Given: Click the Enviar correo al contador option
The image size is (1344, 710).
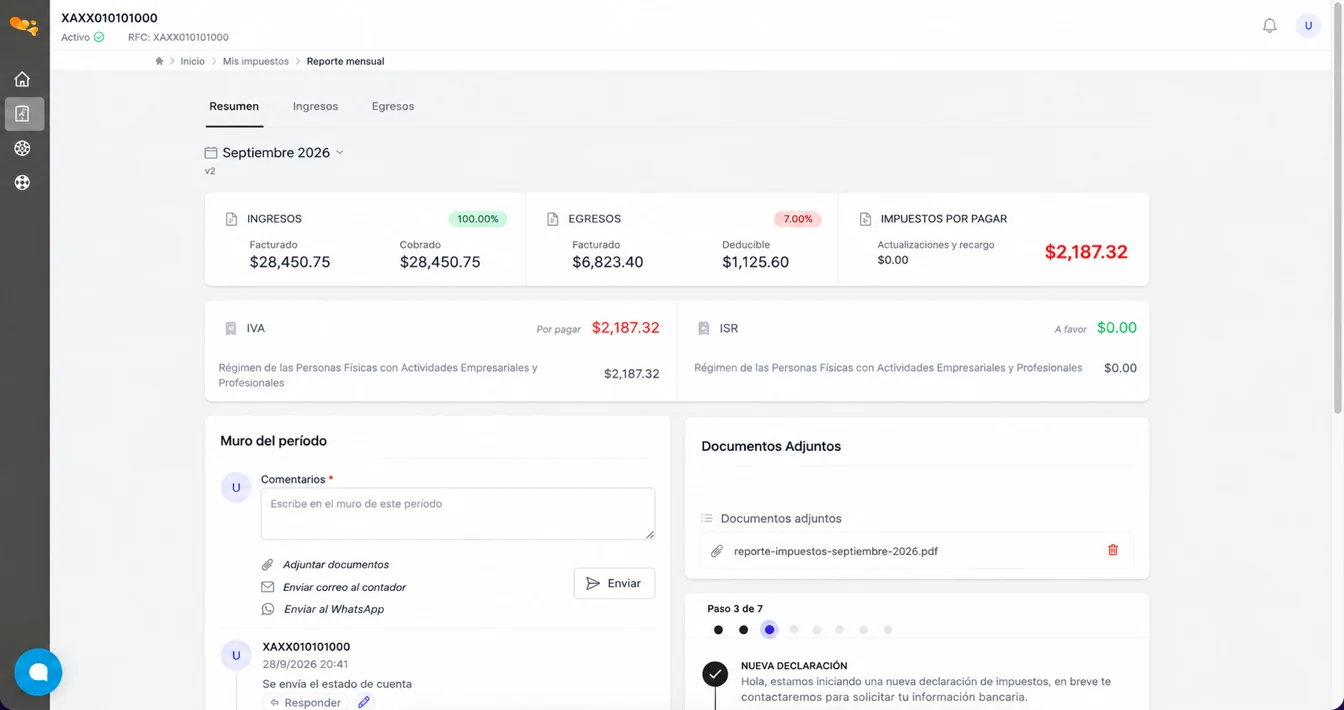Looking at the screenshot, I should pyautogui.click(x=344, y=587).
